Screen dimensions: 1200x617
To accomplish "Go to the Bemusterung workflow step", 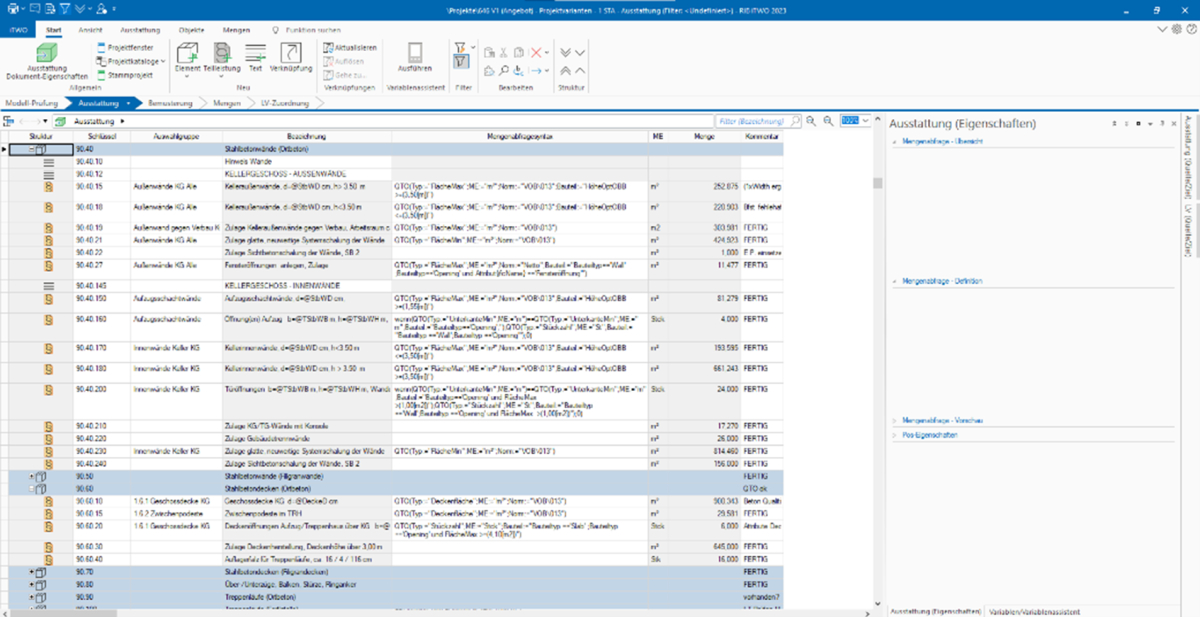I will tap(169, 103).
